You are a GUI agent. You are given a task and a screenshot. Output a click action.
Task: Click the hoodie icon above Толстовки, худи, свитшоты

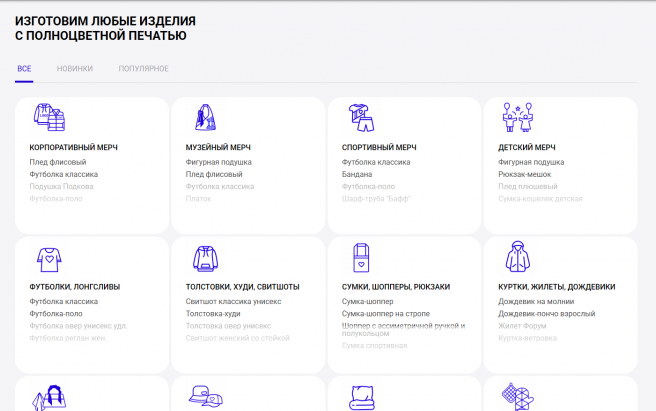tap(205, 259)
